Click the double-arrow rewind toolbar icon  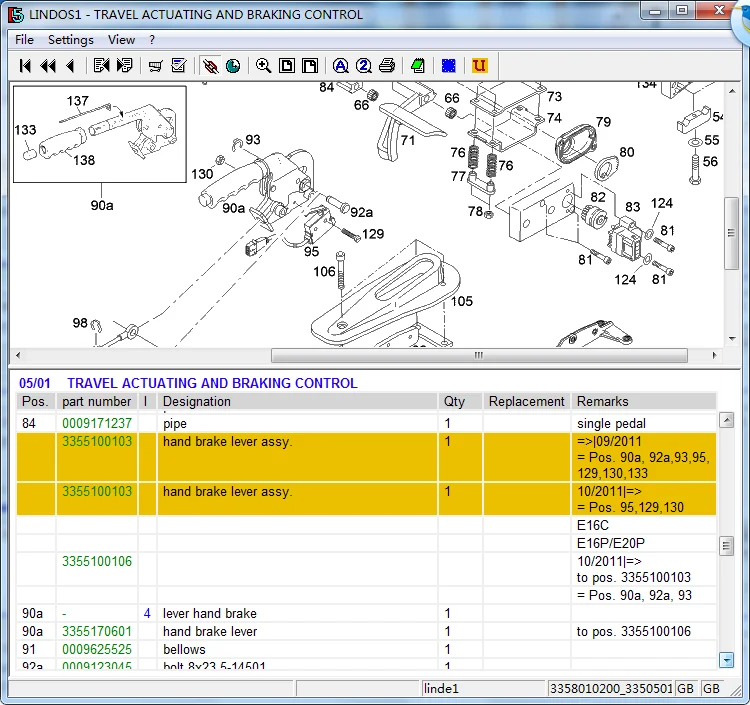[x=48, y=66]
